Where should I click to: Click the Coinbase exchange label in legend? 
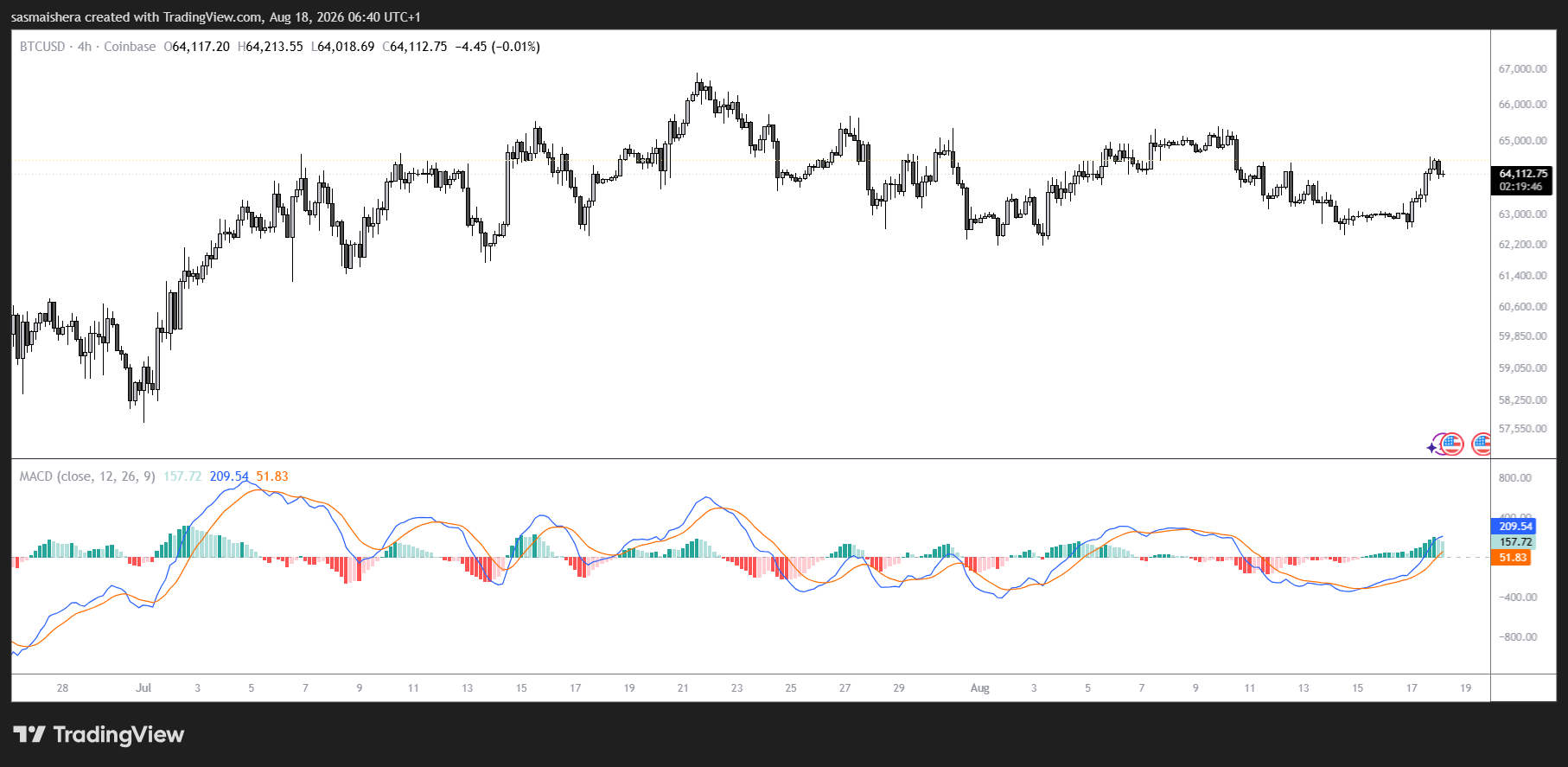click(130, 47)
